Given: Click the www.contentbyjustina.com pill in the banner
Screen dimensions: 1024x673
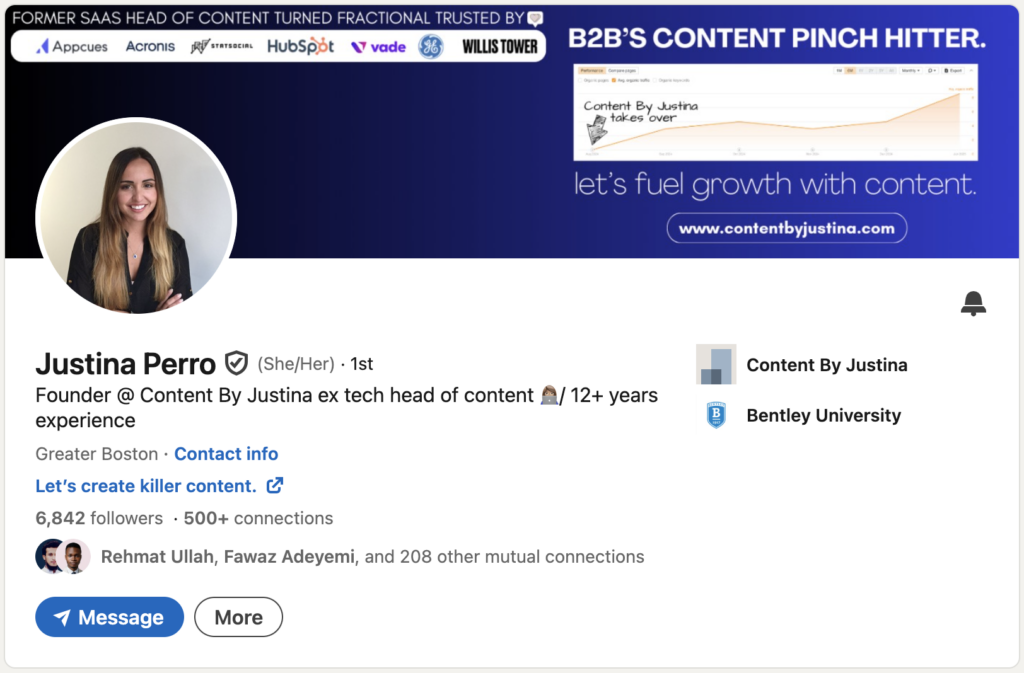Looking at the screenshot, I should (x=786, y=228).
